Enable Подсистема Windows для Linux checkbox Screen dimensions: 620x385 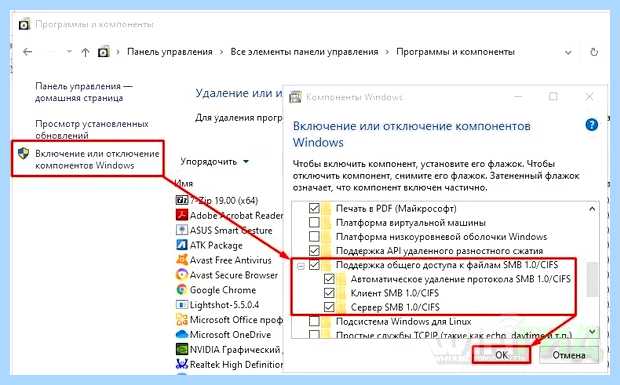tap(314, 321)
